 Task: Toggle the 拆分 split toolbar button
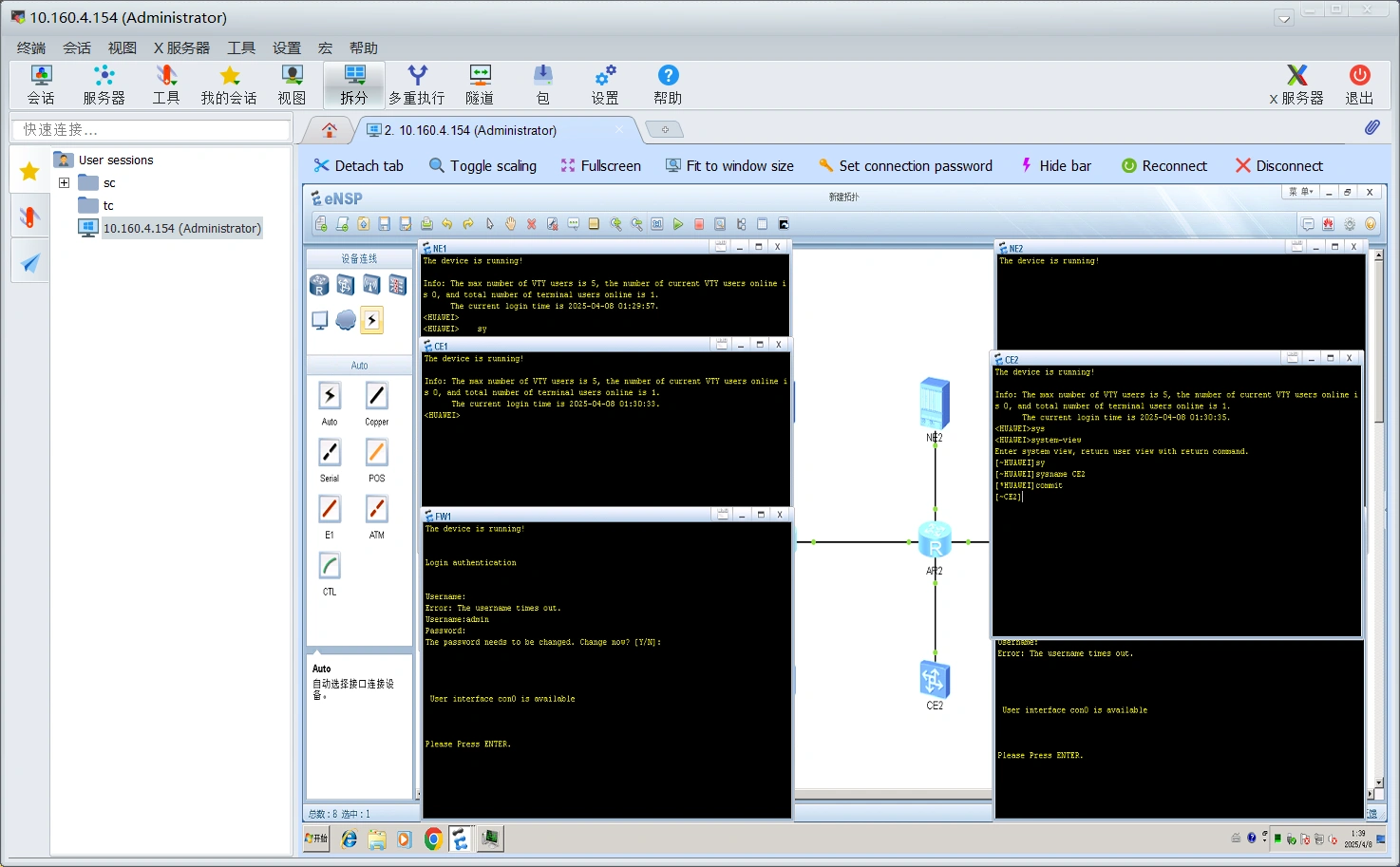coord(354,85)
